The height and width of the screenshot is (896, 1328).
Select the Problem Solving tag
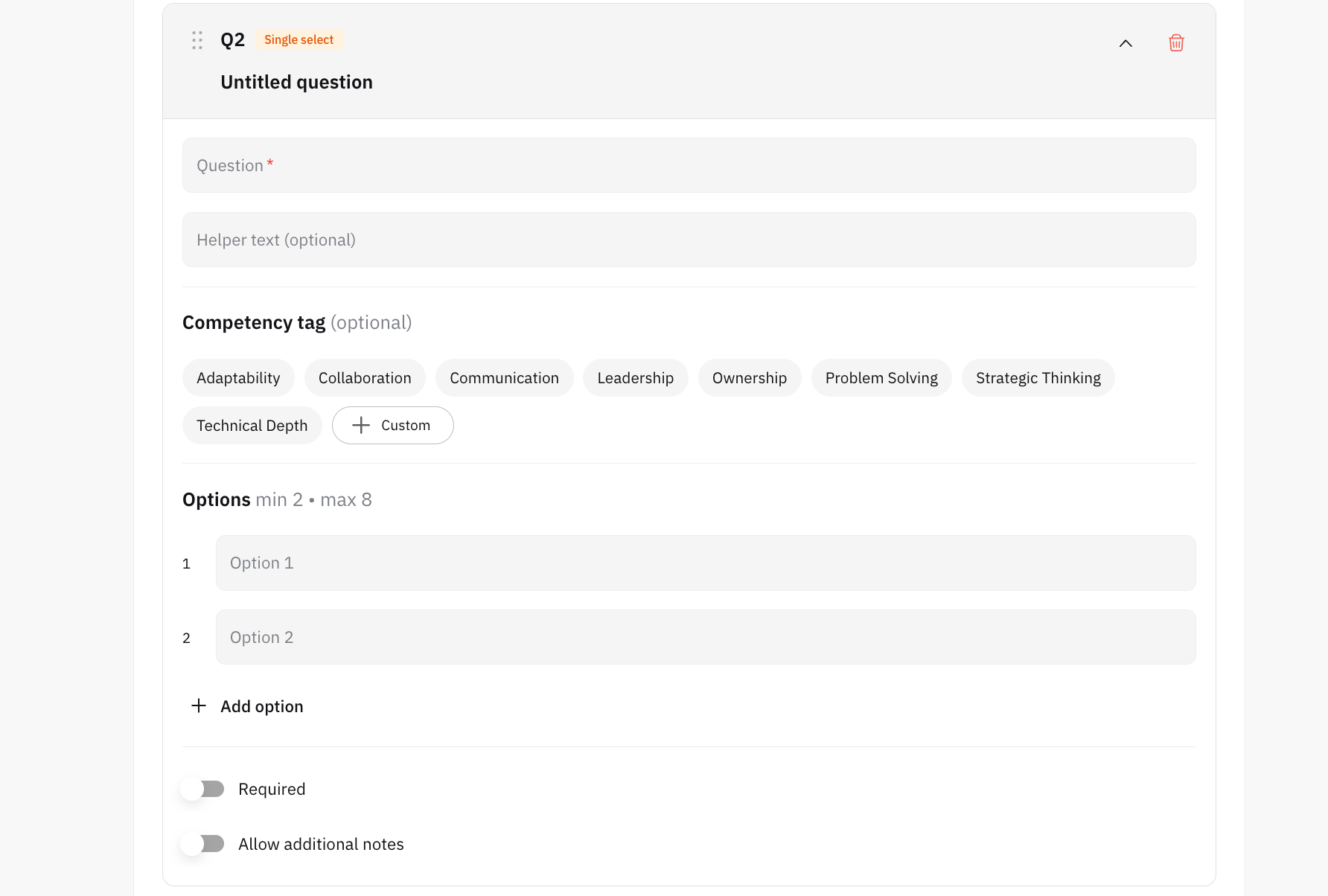click(x=881, y=378)
